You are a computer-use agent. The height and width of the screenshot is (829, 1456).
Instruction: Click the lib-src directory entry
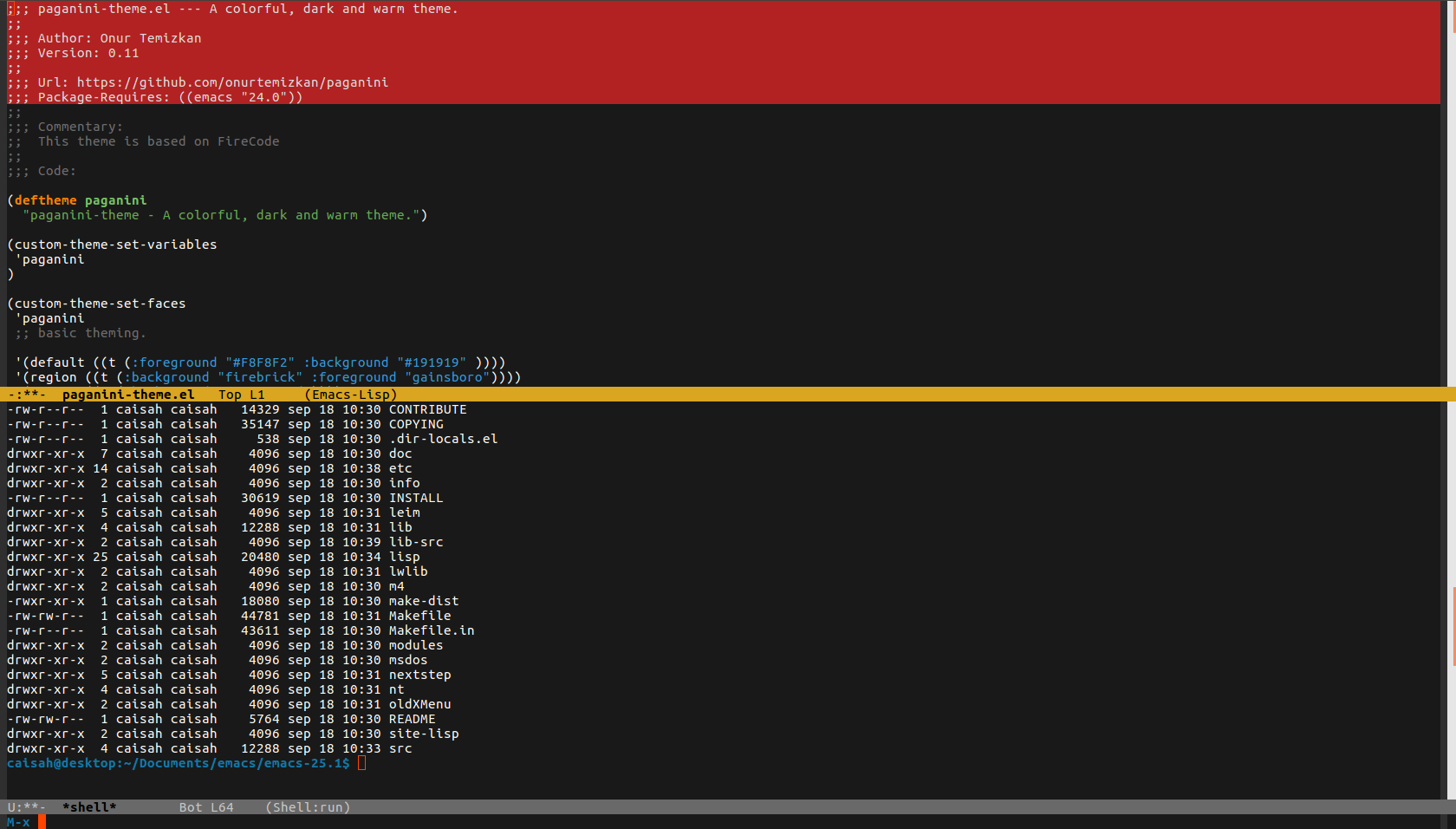click(x=416, y=542)
